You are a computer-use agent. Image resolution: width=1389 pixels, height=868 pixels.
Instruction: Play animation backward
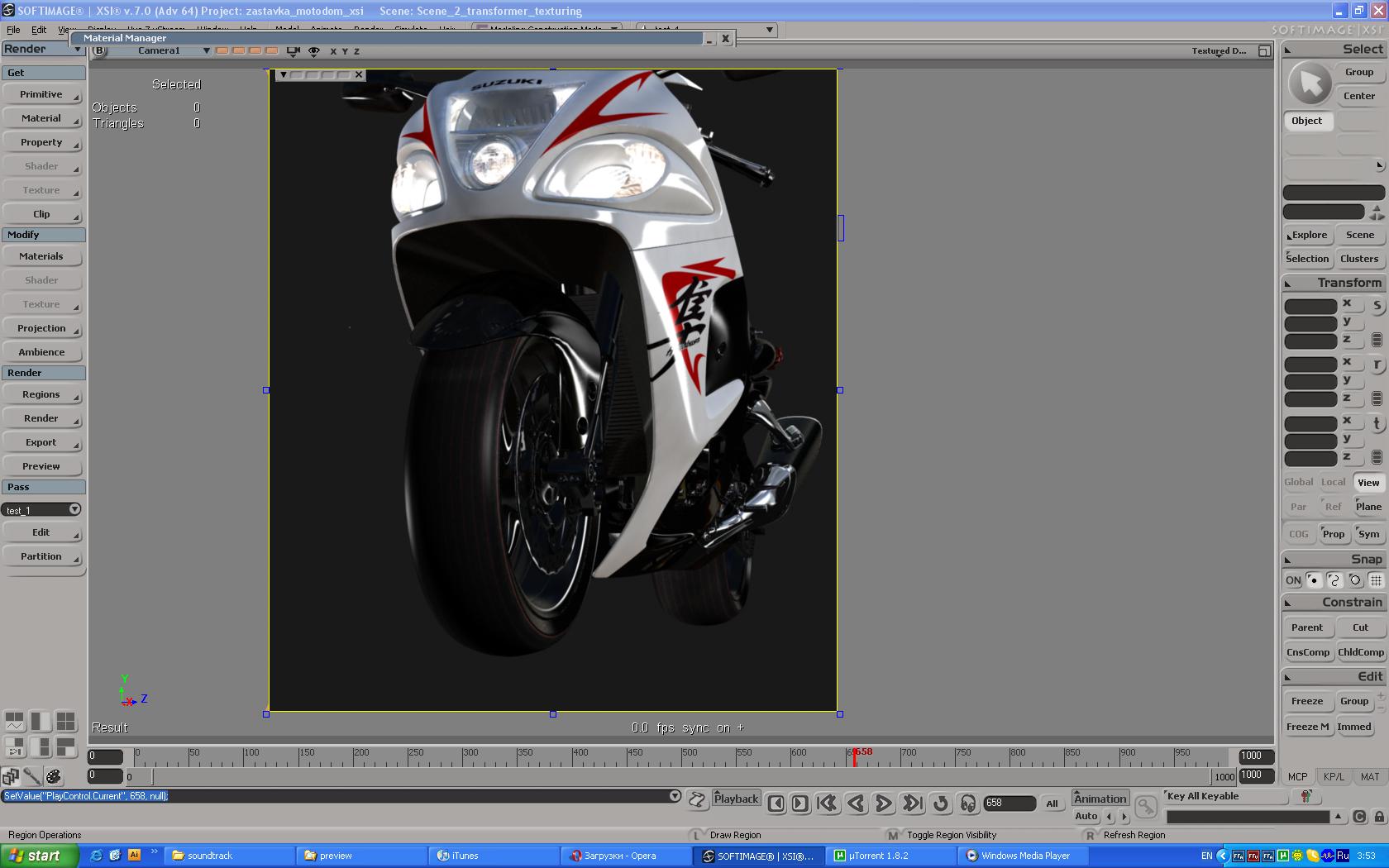[x=856, y=803]
